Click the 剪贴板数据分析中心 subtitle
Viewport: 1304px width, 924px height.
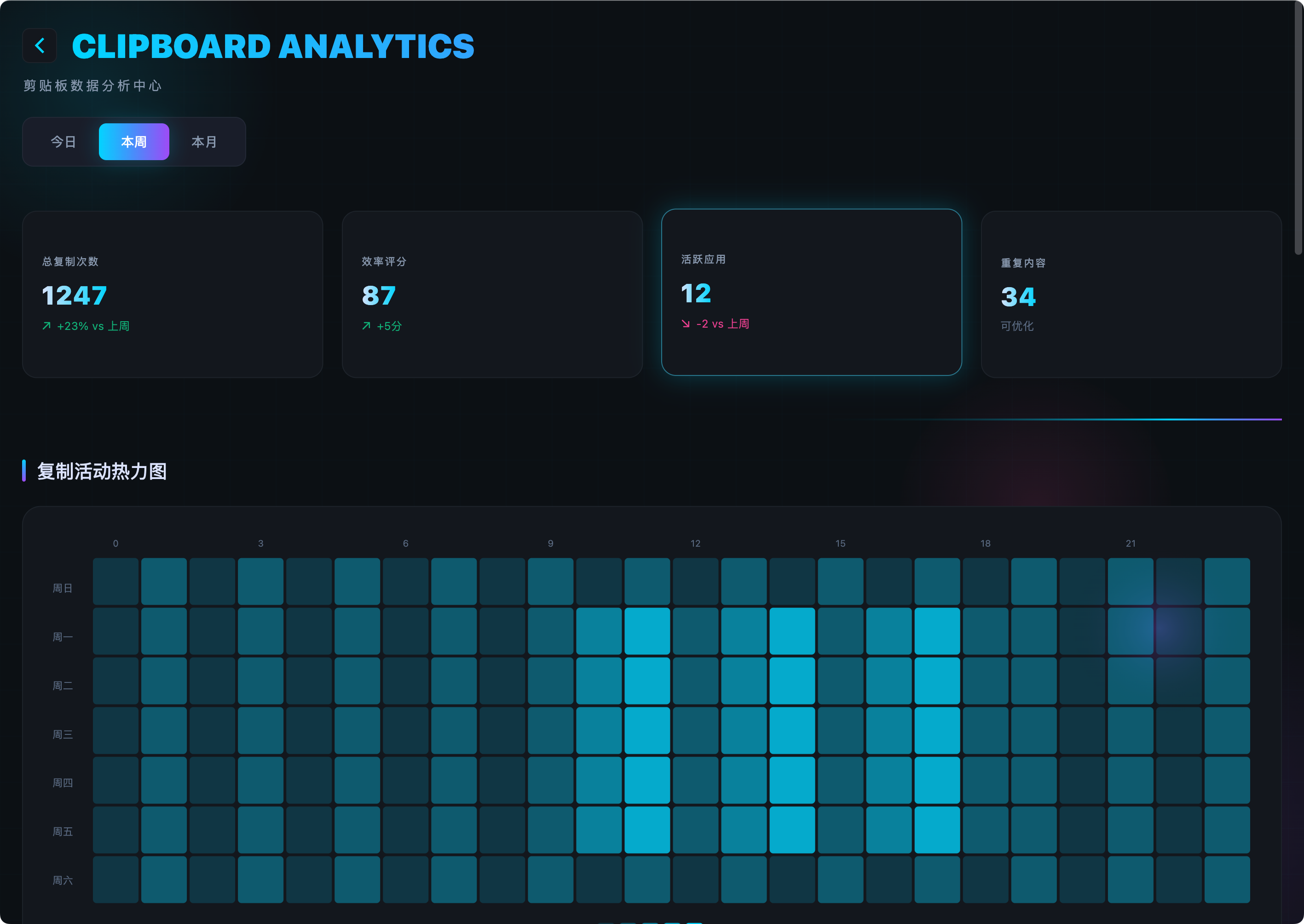93,86
